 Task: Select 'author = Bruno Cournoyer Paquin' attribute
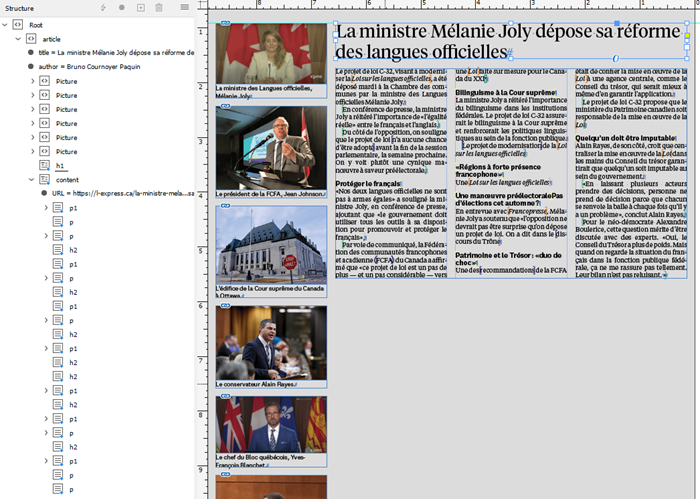pos(89,67)
